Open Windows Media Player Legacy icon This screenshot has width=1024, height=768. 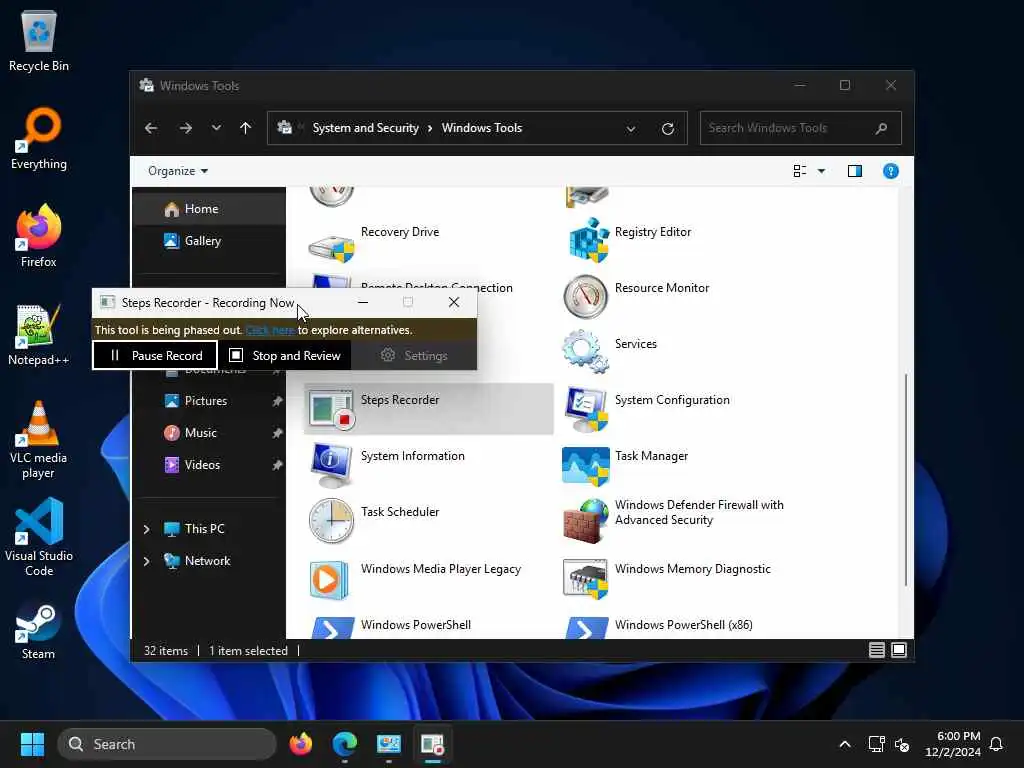coord(330,579)
